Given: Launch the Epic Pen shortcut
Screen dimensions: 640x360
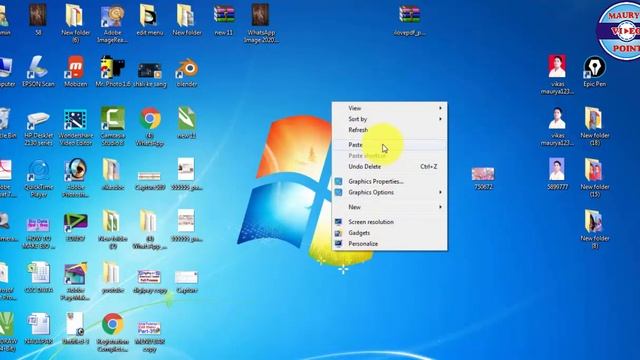Looking at the screenshot, I should click(594, 71).
